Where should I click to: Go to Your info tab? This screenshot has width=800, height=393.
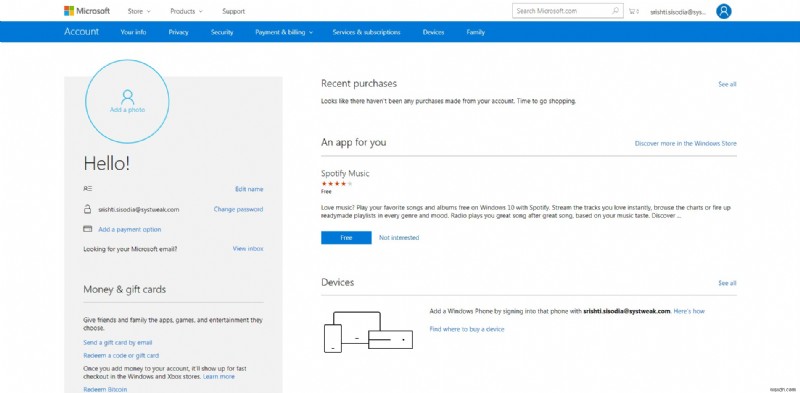click(133, 32)
